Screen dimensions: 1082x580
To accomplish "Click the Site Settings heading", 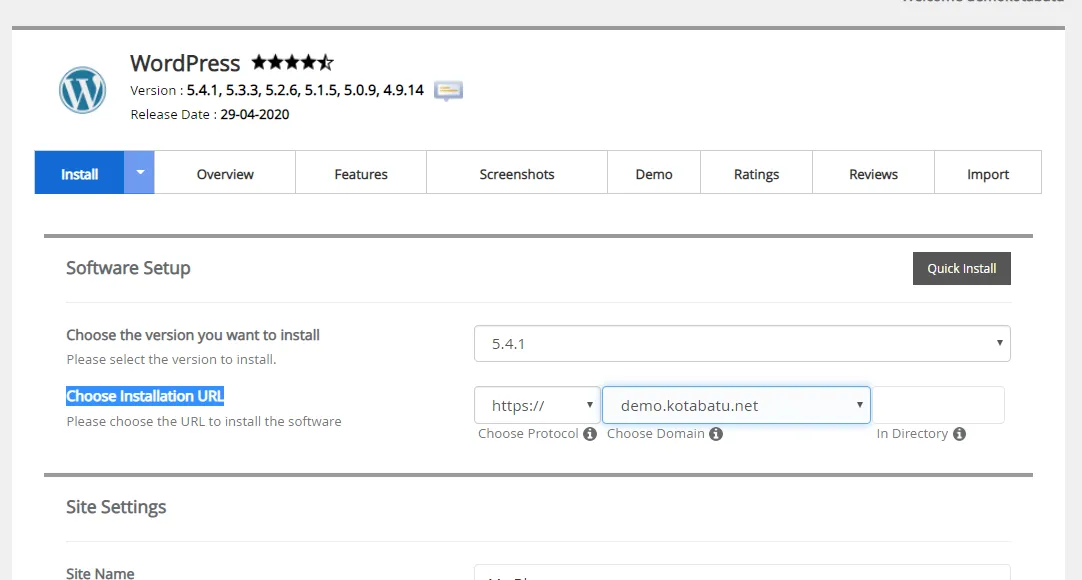I will pyautogui.click(x=116, y=507).
